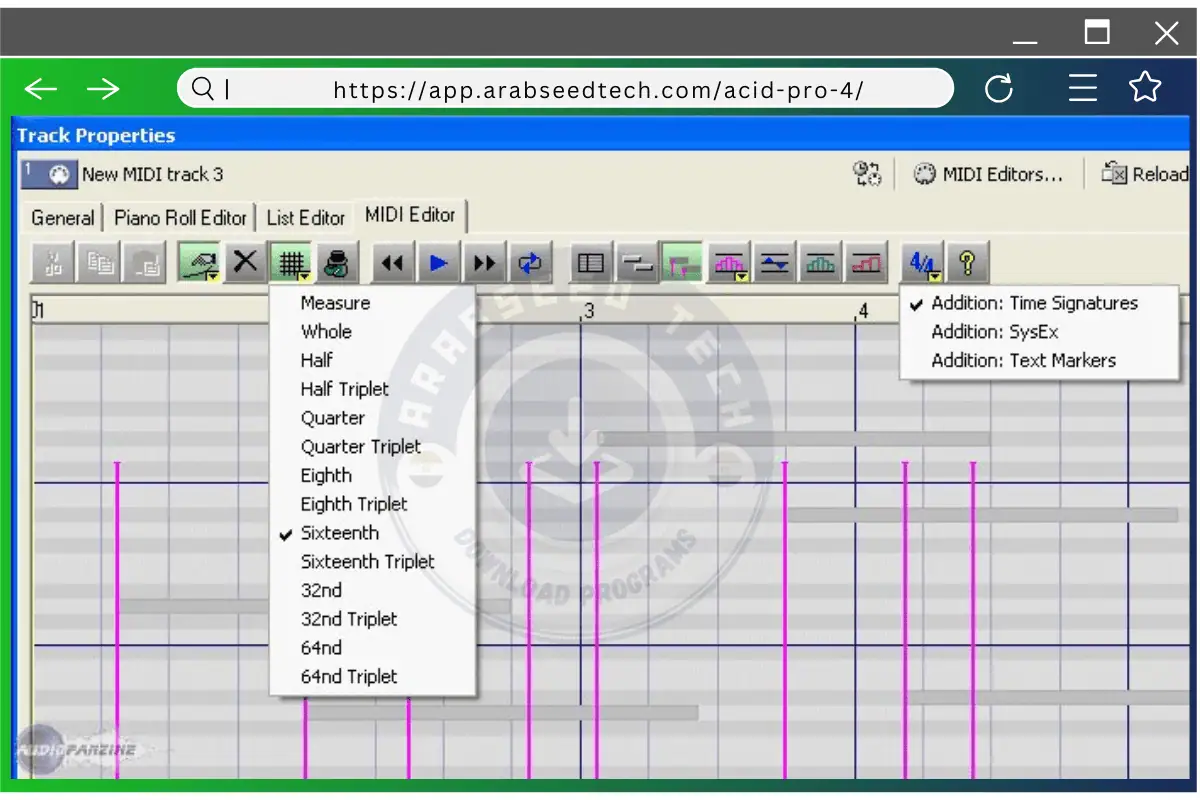Screen dimensions: 1200x800
Task: Select the draw pencil tool icon
Action: pyautogui.click(x=199, y=264)
